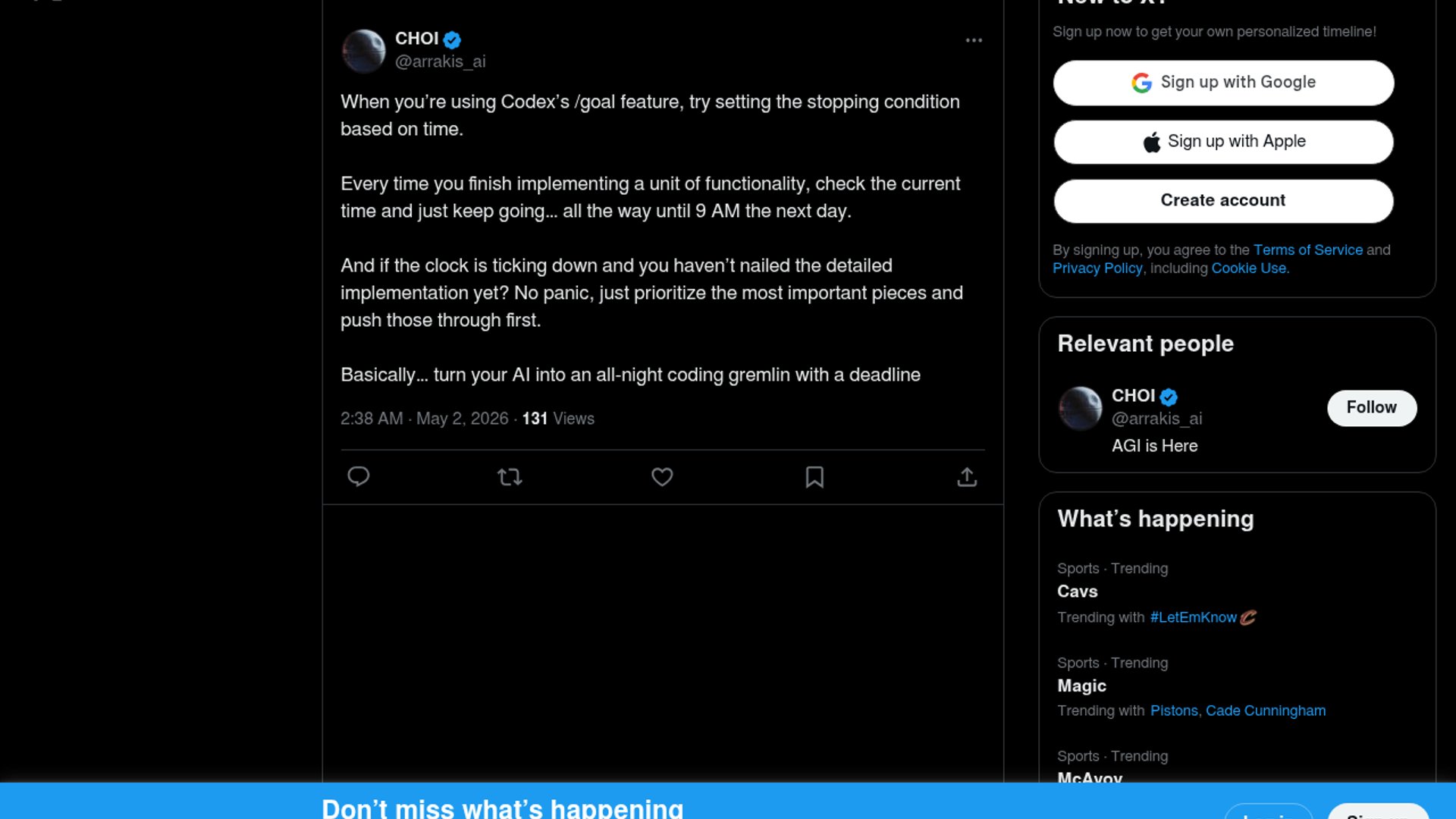Click the Create account button
The image size is (1456, 819).
click(x=1223, y=201)
